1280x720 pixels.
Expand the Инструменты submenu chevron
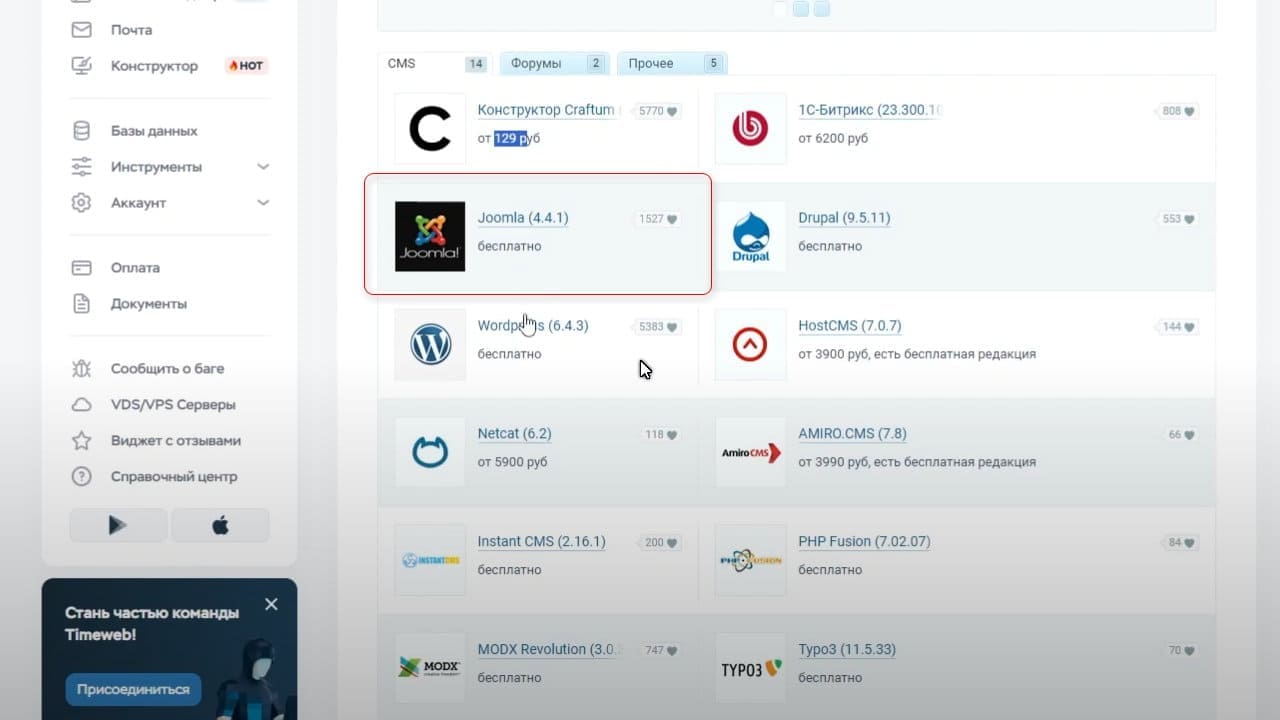(x=263, y=167)
